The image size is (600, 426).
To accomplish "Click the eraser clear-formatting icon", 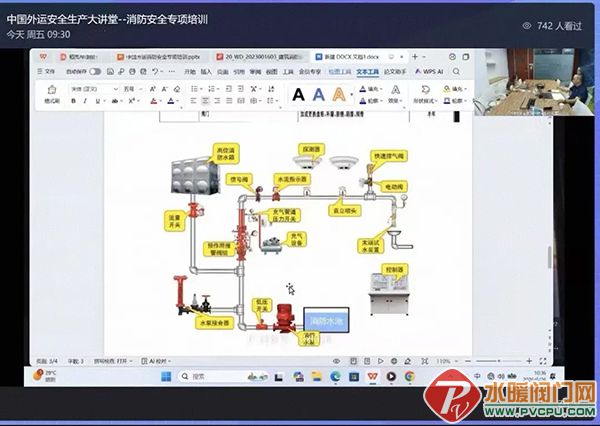I will click(177, 89).
